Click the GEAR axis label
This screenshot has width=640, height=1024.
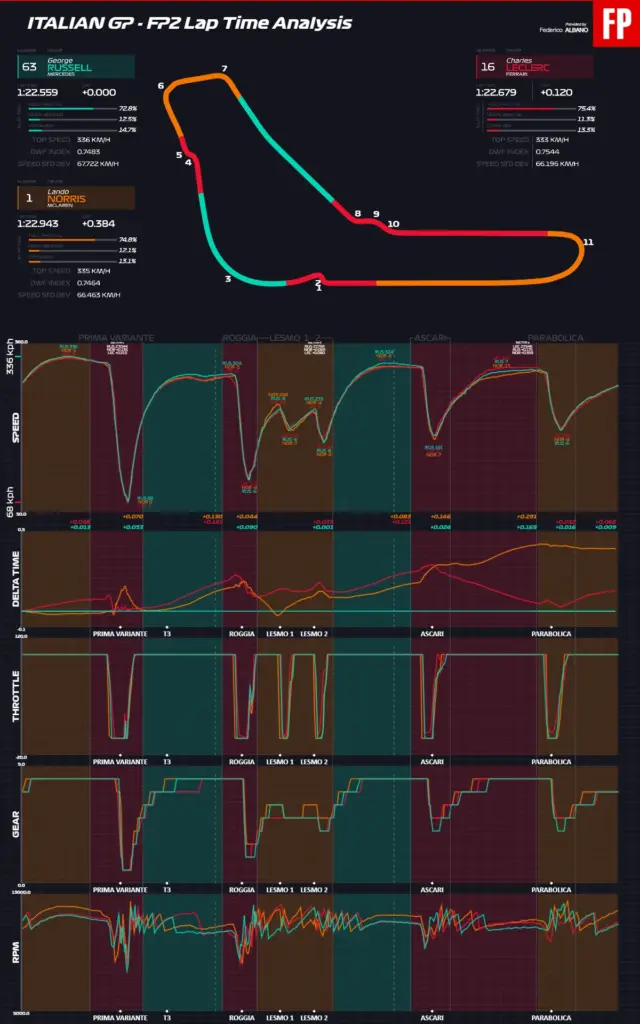[x=14, y=823]
